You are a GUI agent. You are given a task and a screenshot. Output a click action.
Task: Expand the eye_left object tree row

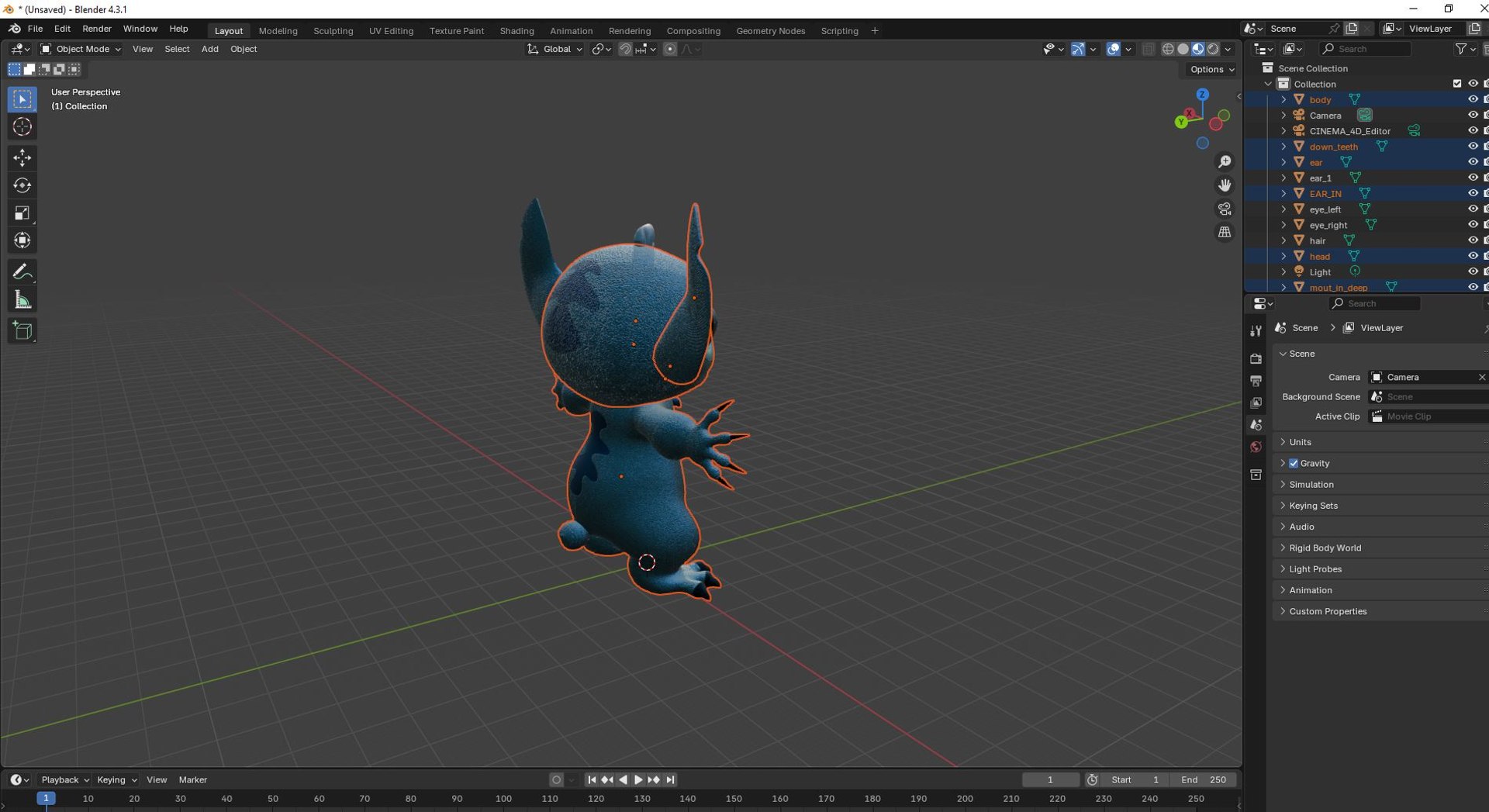1283,209
